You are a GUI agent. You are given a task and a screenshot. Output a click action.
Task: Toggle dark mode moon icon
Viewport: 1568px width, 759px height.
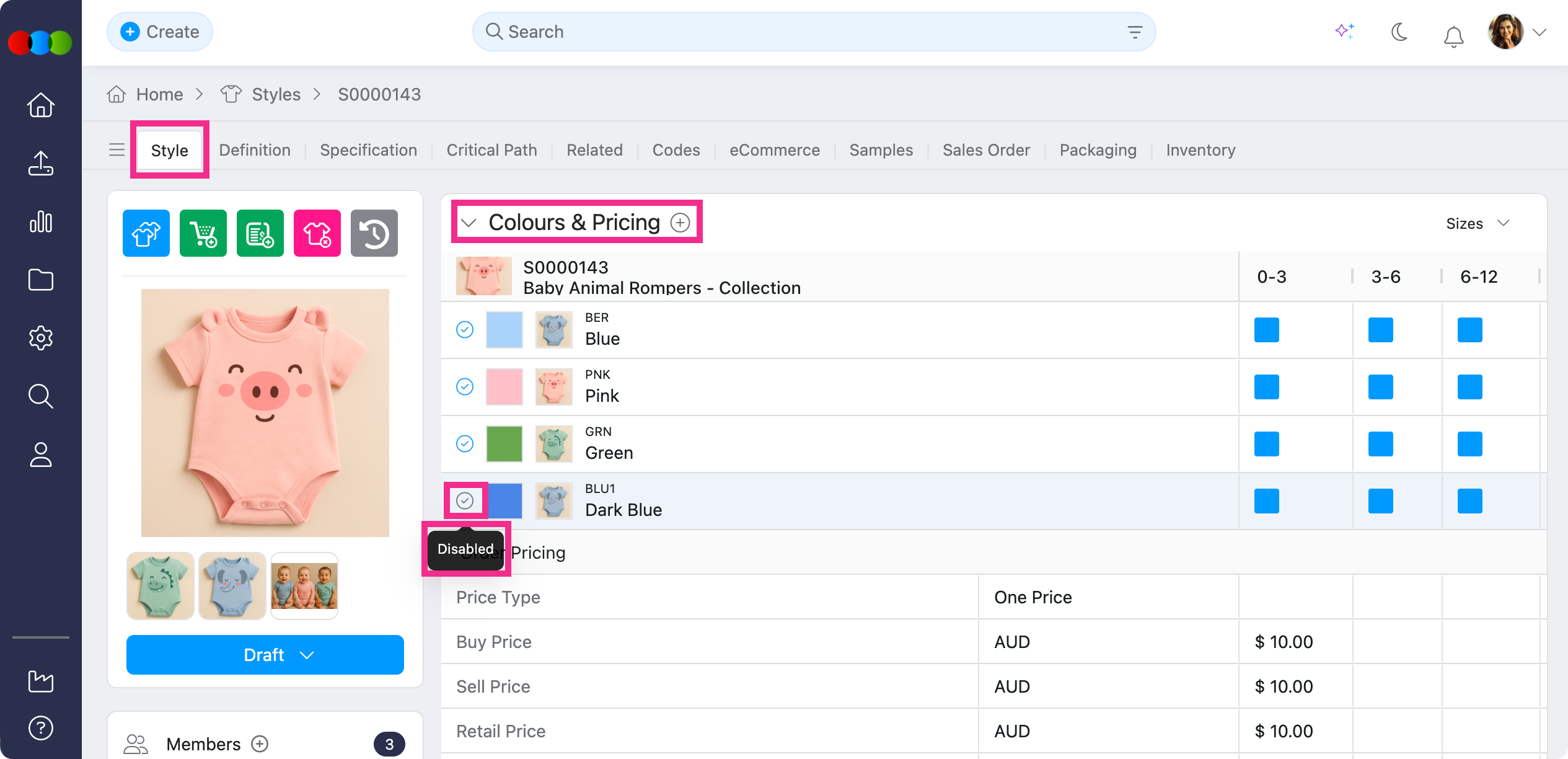tap(1399, 32)
